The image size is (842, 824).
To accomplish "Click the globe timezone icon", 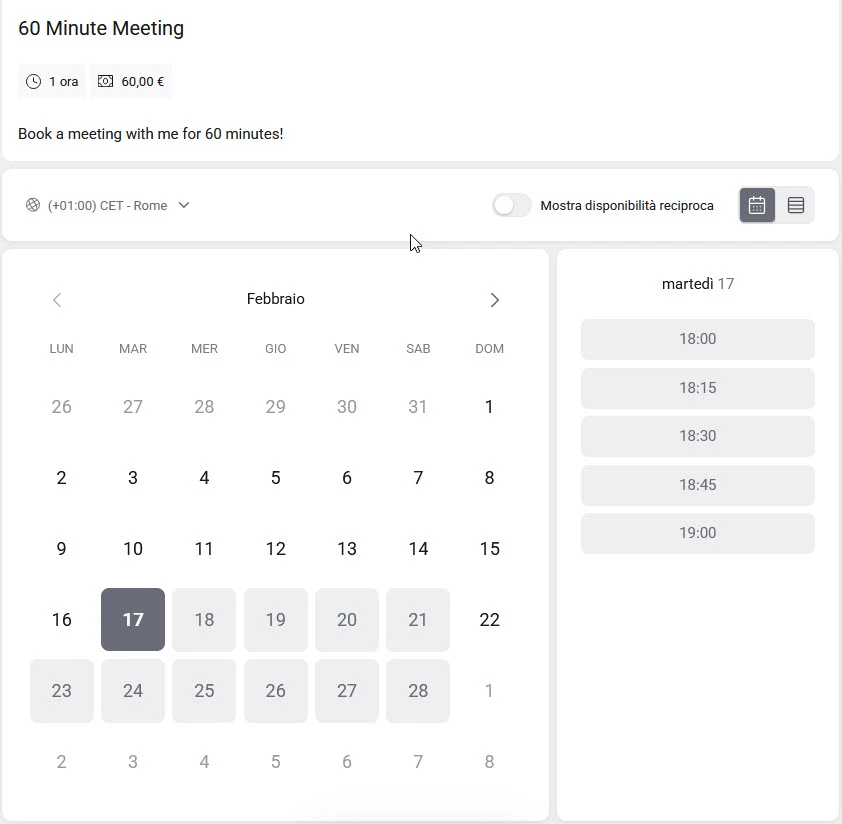I will pos(33,205).
